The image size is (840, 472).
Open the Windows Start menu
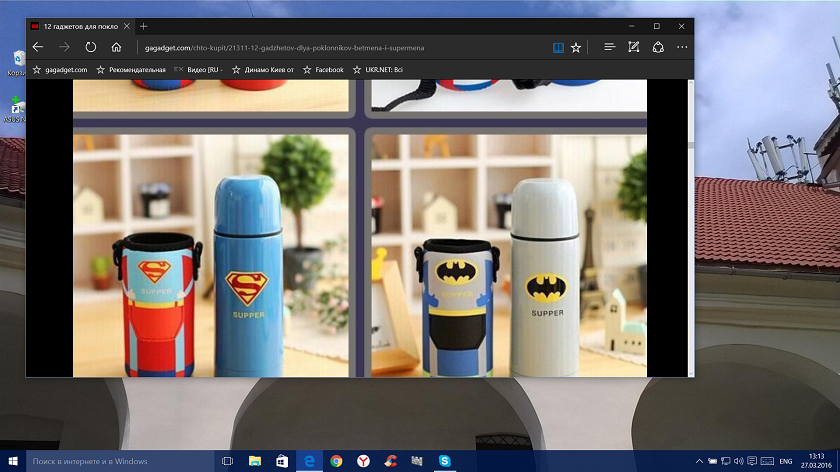[13, 461]
